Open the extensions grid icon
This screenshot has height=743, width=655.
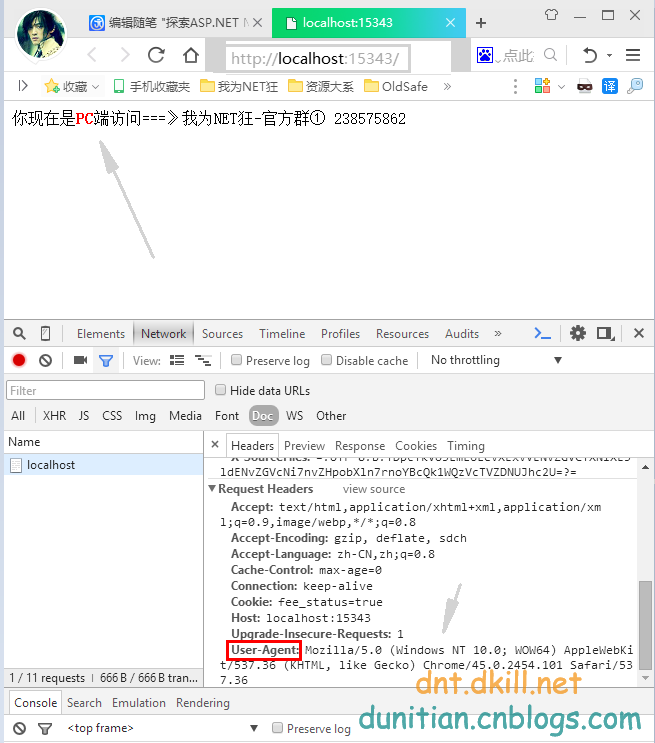[542, 86]
